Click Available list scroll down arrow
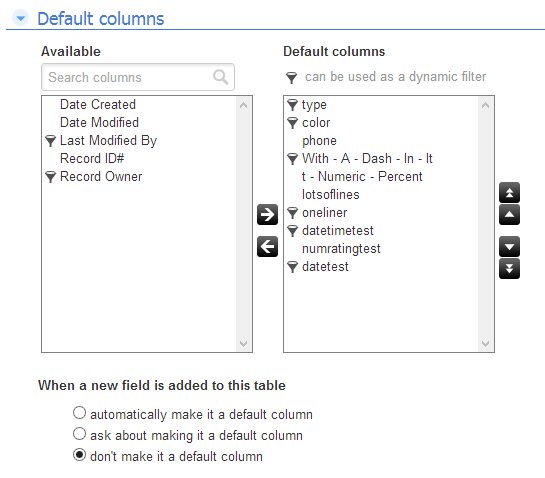 [244, 344]
